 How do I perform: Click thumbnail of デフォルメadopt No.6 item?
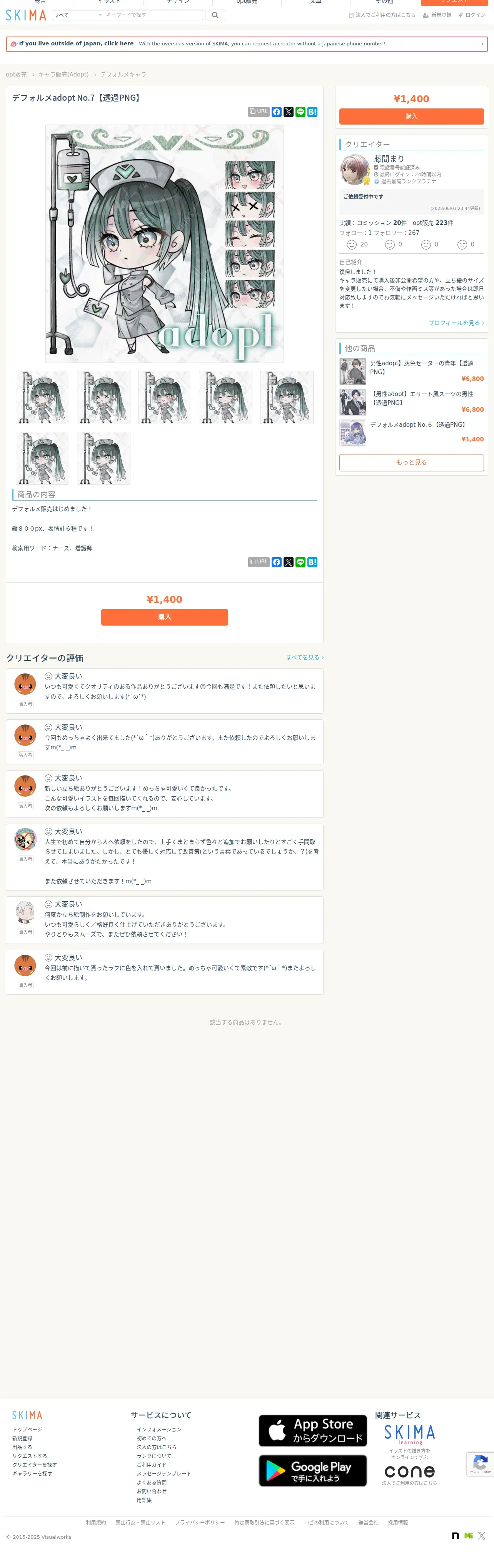point(353,433)
